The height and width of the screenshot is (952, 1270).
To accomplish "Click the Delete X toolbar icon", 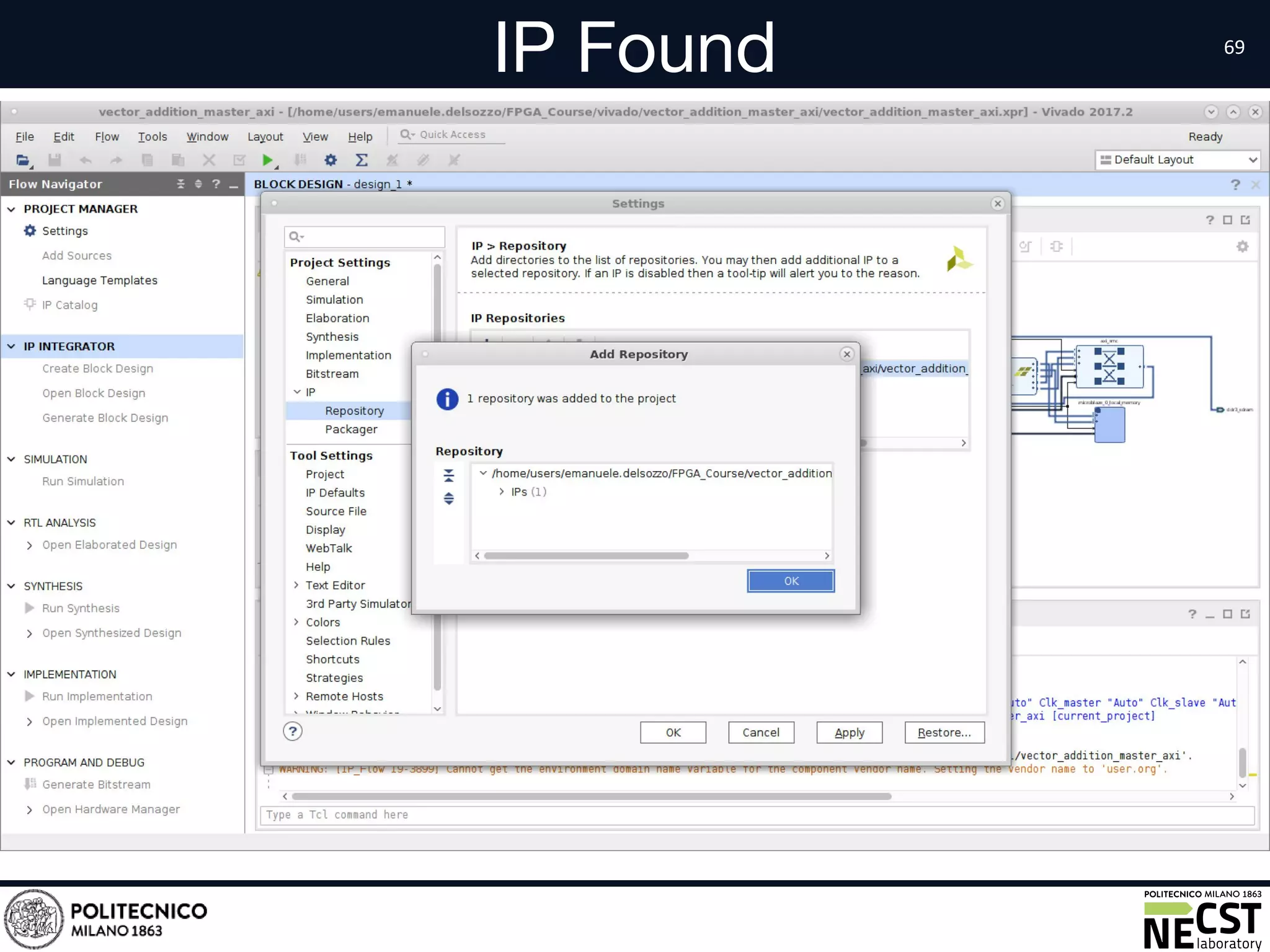I will point(209,160).
